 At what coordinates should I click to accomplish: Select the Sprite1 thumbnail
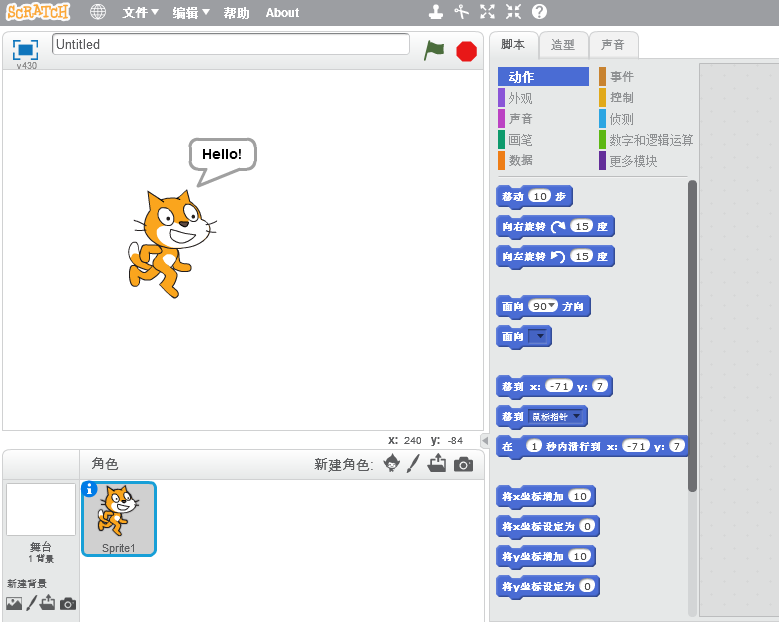click(x=119, y=519)
